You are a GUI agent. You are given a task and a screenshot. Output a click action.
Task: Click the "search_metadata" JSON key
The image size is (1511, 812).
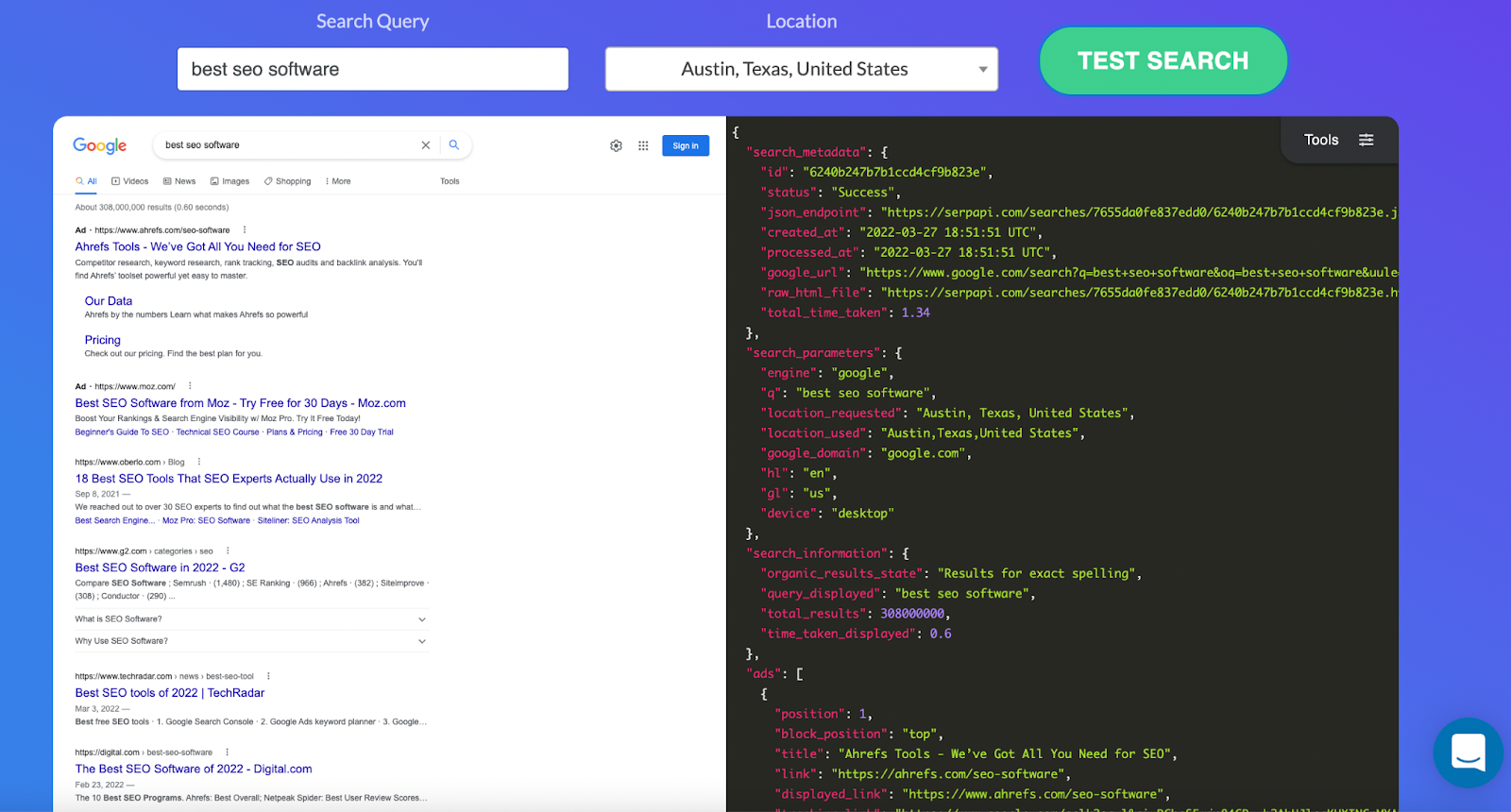806,152
